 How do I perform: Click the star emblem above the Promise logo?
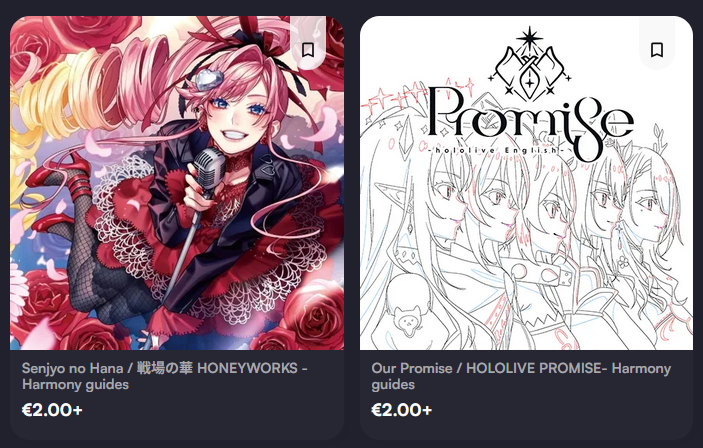coord(529,38)
